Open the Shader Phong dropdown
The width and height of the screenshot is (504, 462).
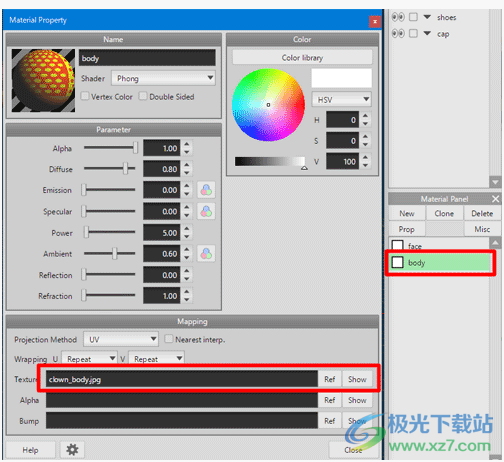[163, 78]
